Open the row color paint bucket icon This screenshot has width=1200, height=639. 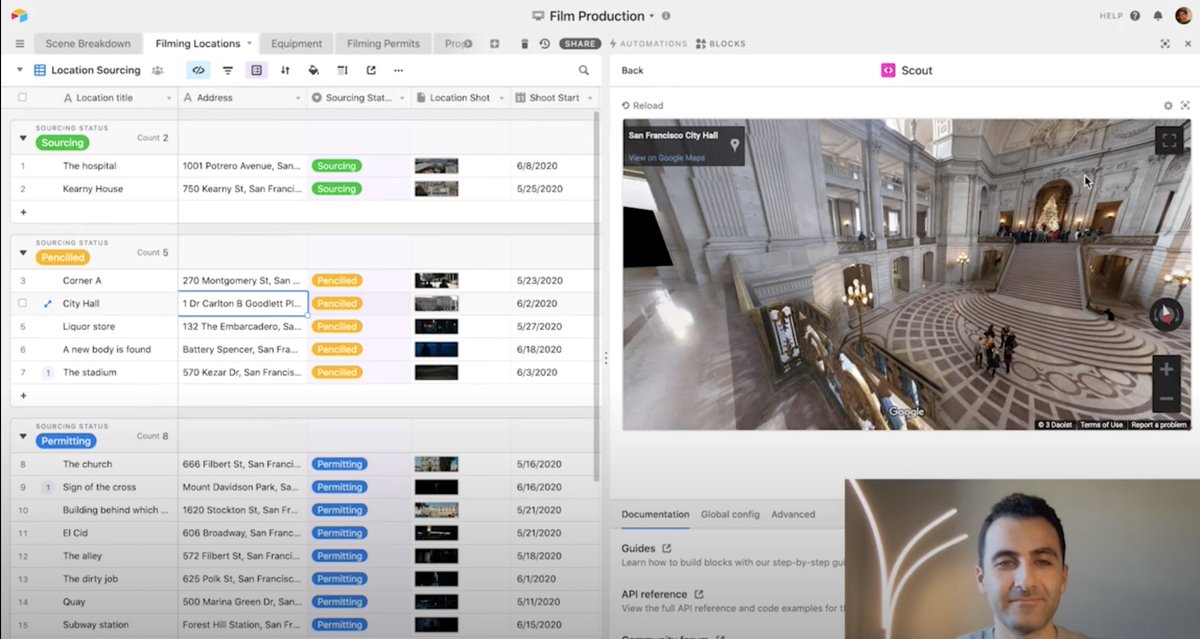[313, 70]
